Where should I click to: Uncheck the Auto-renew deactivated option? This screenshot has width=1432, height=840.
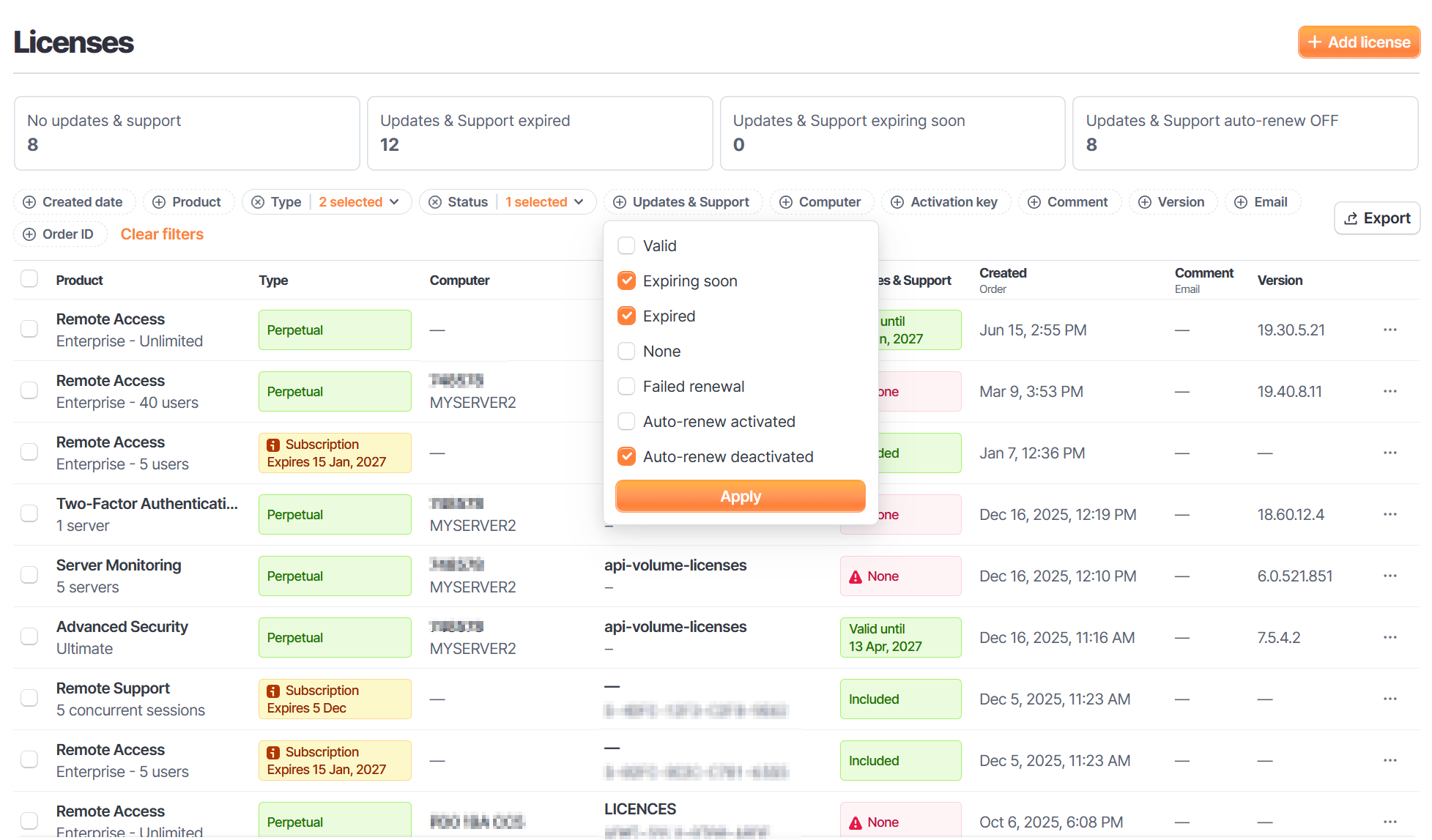point(626,456)
